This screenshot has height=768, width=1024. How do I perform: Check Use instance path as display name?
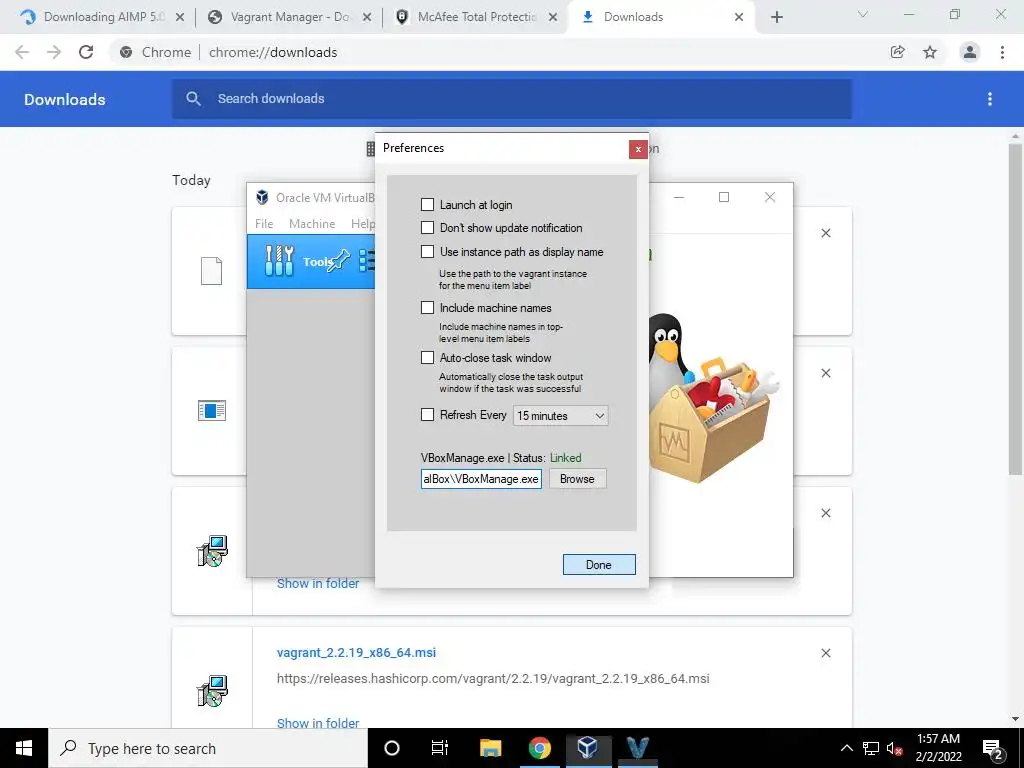pyautogui.click(x=427, y=251)
